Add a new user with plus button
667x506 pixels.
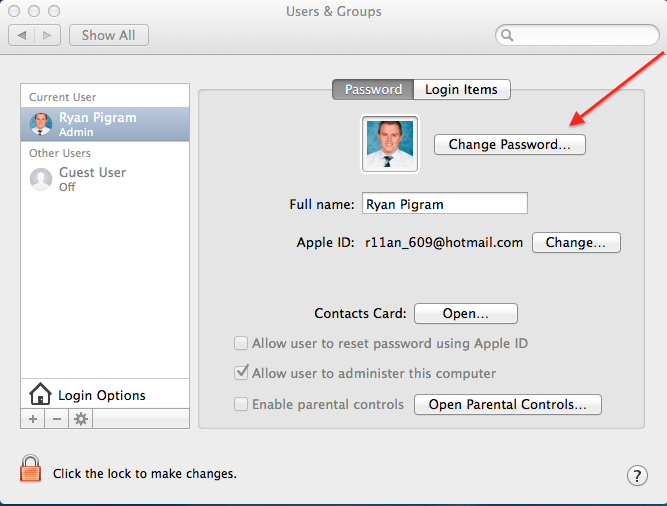(x=33, y=419)
